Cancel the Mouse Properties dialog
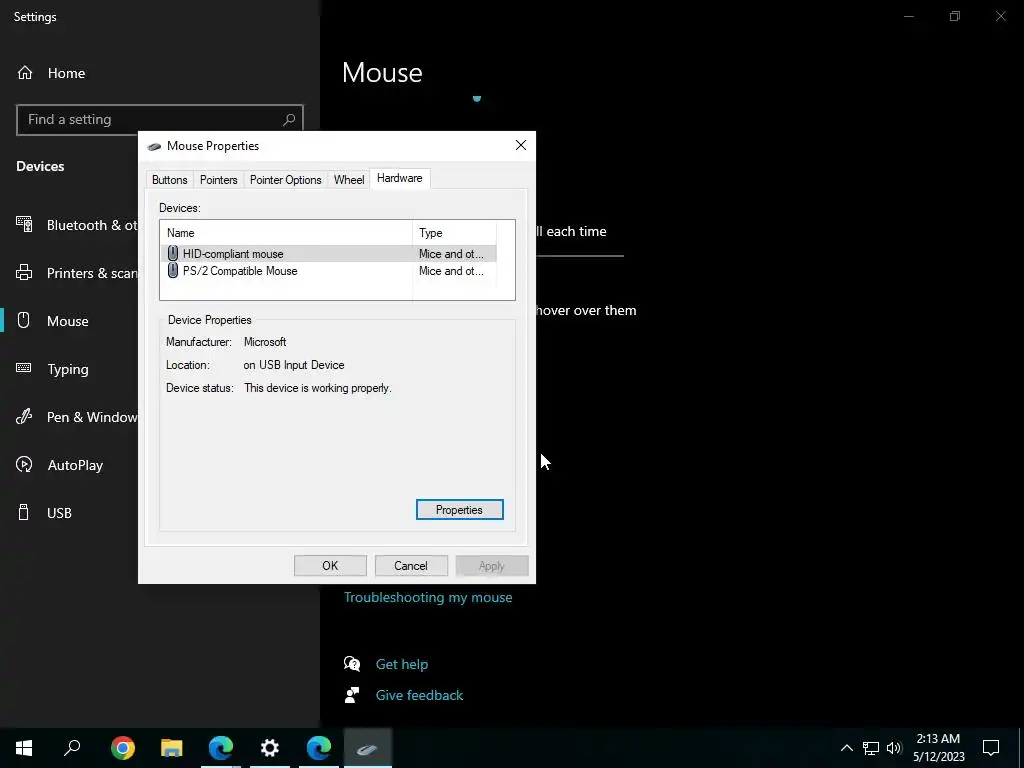Image resolution: width=1024 pixels, height=768 pixels. pyautogui.click(x=411, y=566)
